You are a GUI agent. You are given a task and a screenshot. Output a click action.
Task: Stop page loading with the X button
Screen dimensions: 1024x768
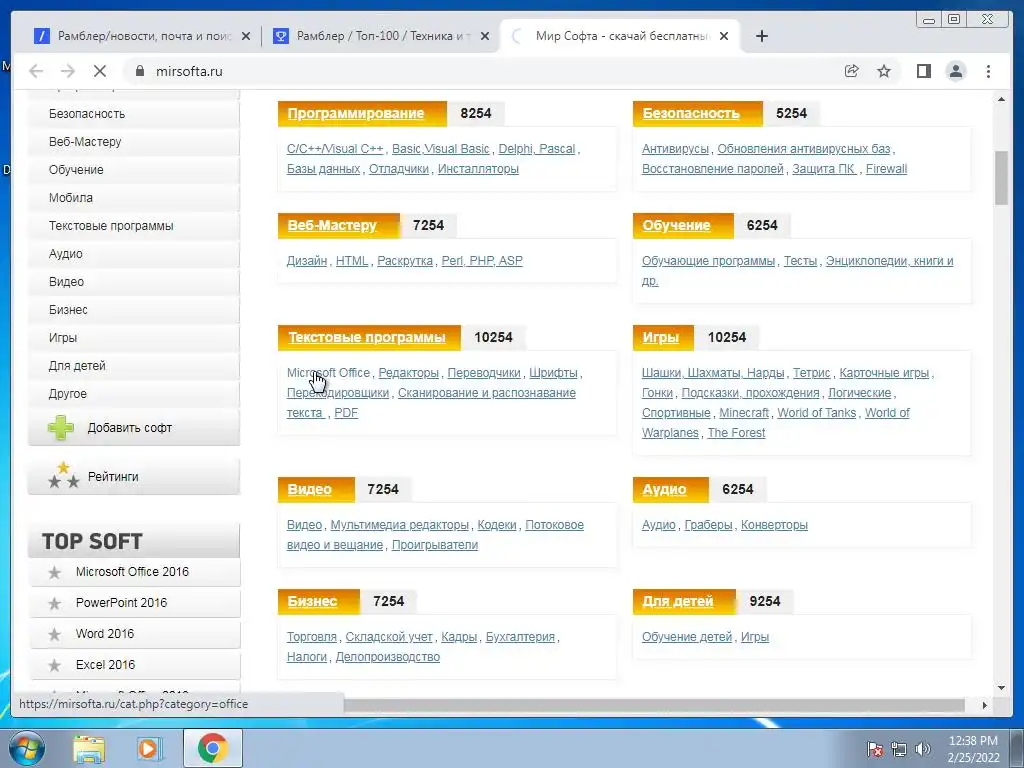pos(100,71)
